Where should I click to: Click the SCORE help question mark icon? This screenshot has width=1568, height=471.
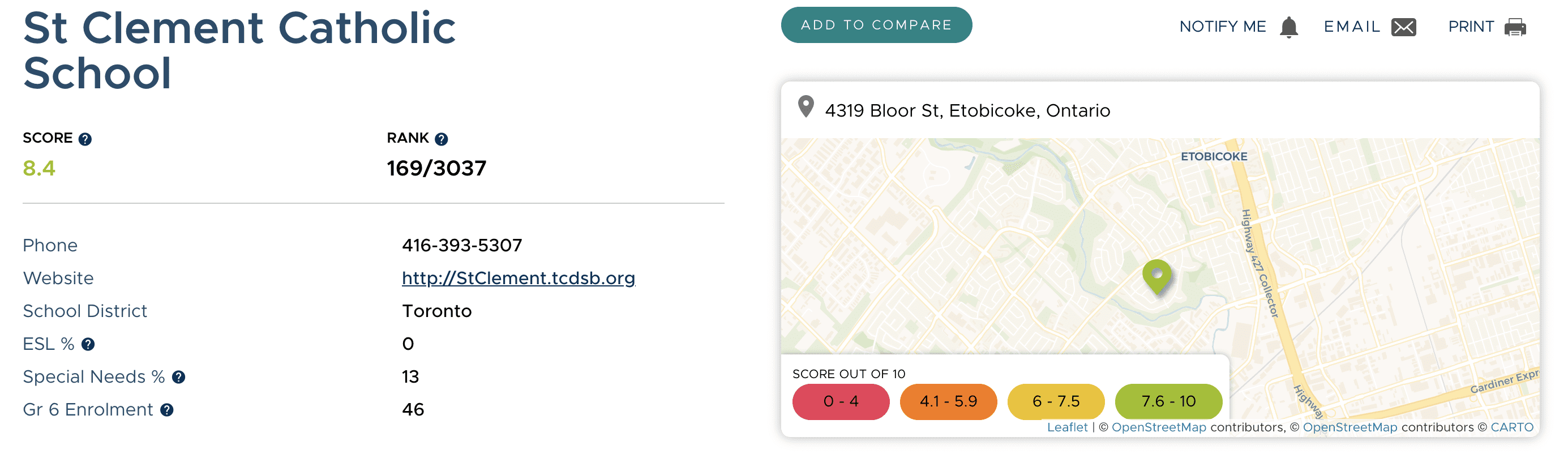(x=85, y=139)
